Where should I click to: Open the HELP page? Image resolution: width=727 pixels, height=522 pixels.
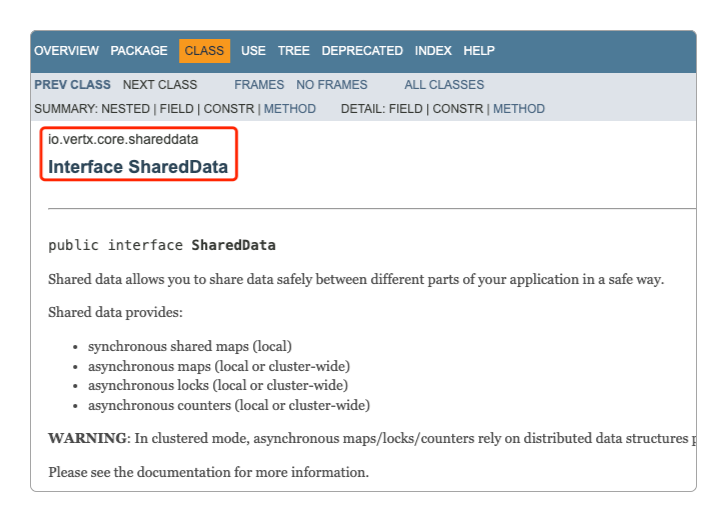479,51
